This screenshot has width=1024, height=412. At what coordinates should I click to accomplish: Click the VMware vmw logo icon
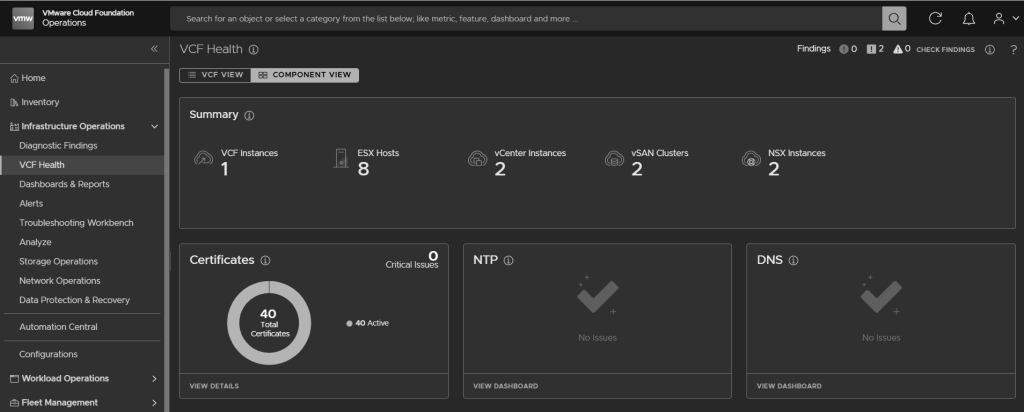[x=23, y=18]
